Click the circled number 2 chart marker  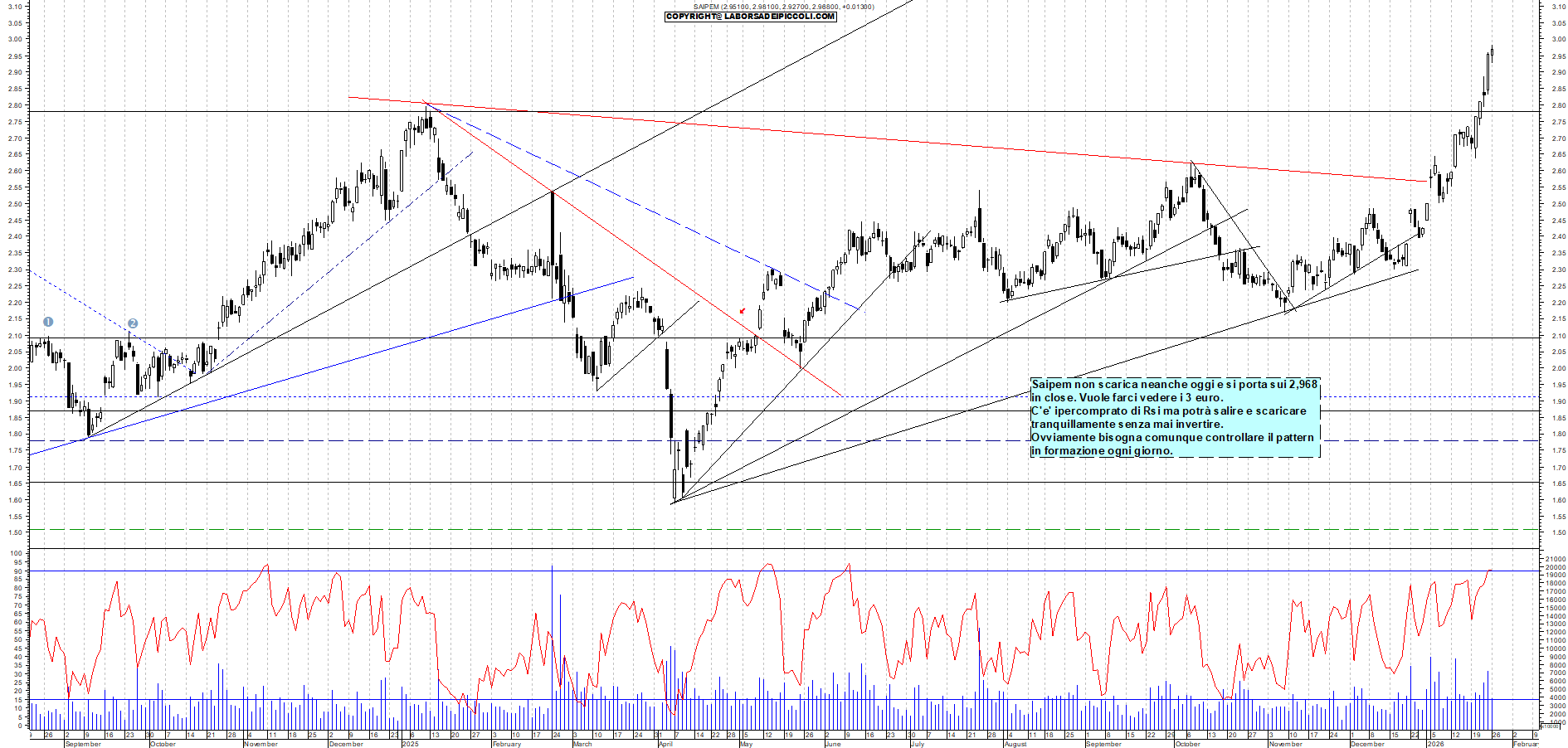tap(133, 323)
